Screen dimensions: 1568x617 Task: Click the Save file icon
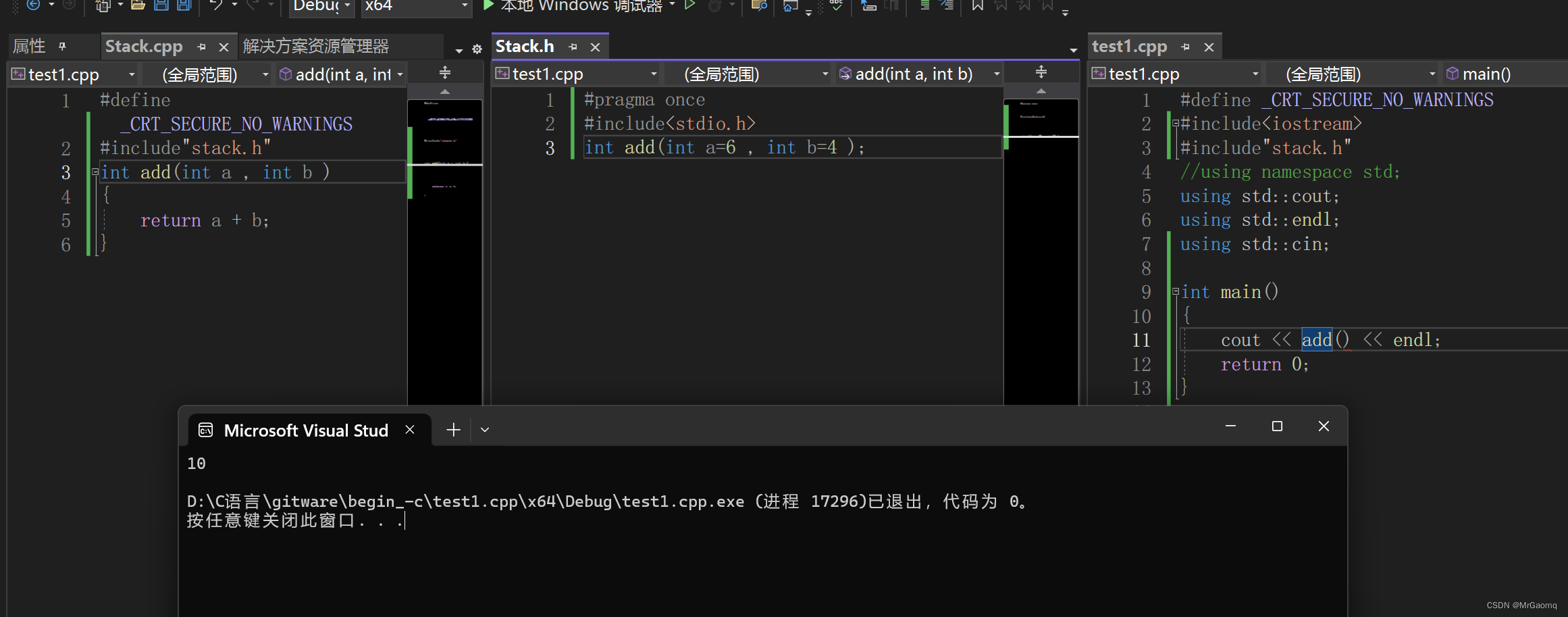(161, 5)
